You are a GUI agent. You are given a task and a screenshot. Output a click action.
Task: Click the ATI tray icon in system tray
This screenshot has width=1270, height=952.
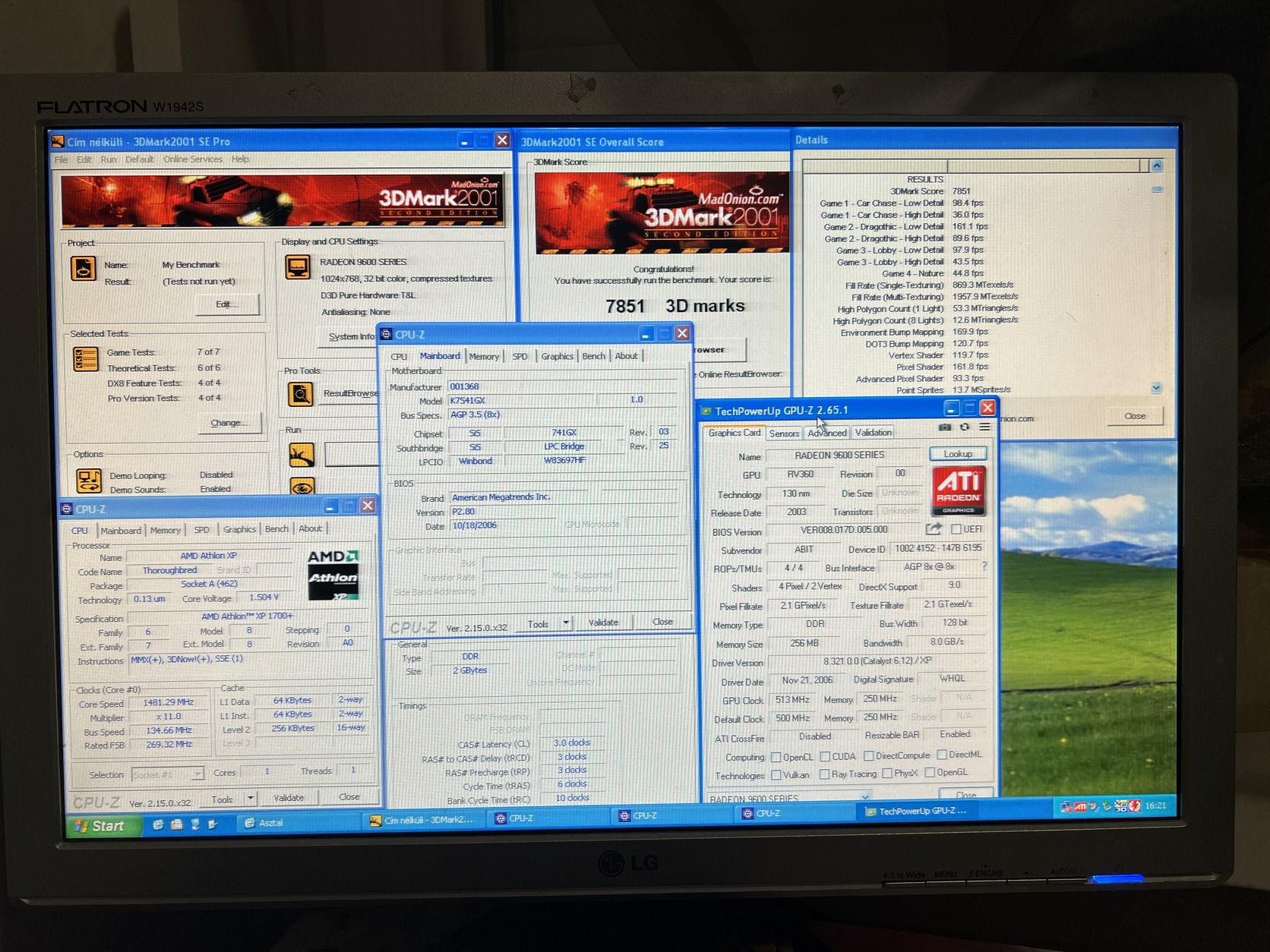point(1080,807)
